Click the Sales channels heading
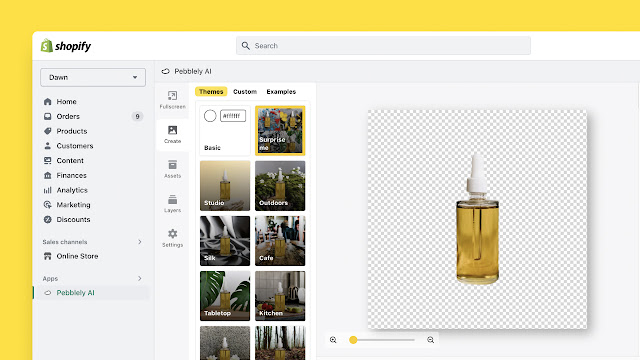Screen dimensions: 640x360 [x=65, y=242]
